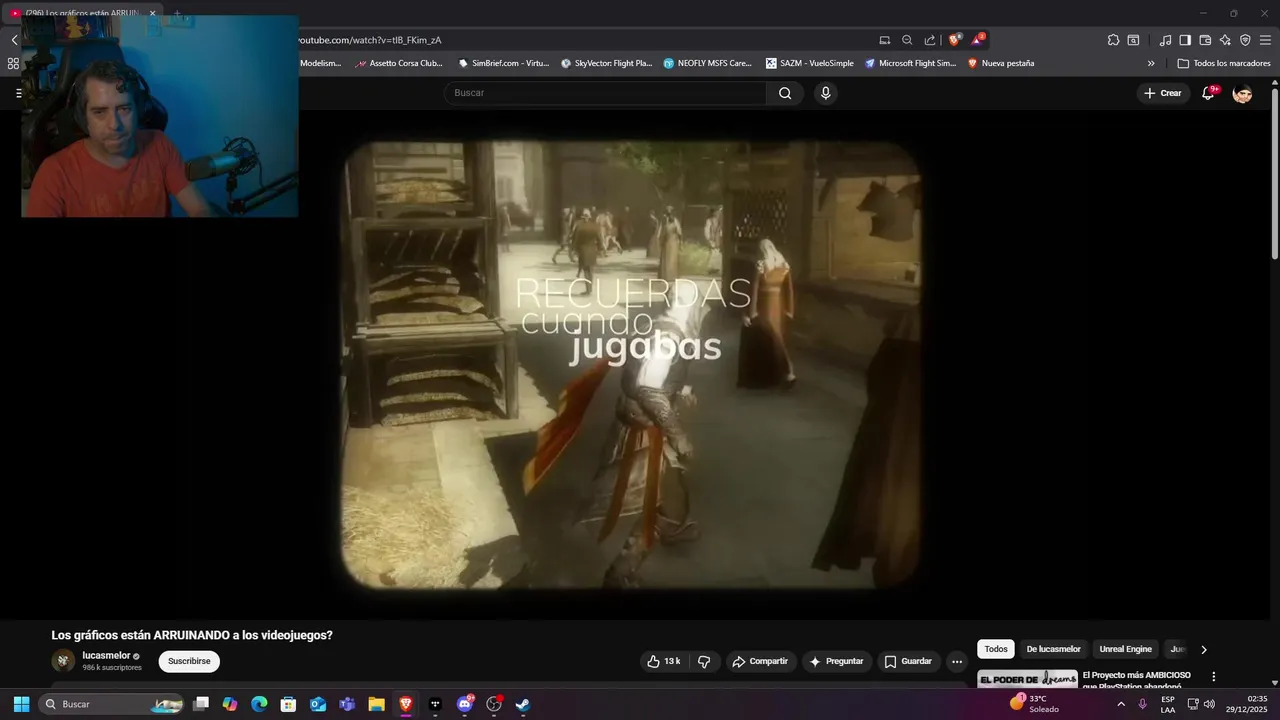Open options menu for El Proyecto más AMBICIOSO video
Viewport: 1280px width, 720px height.
[x=1214, y=677]
